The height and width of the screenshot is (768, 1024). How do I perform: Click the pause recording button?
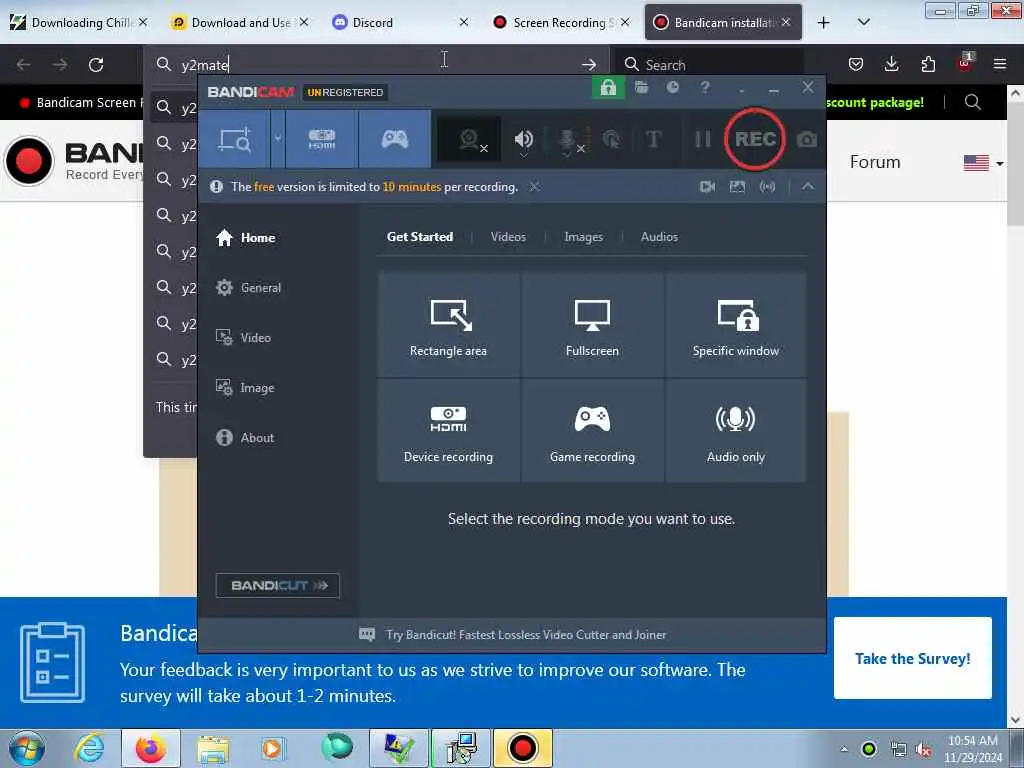pos(703,139)
